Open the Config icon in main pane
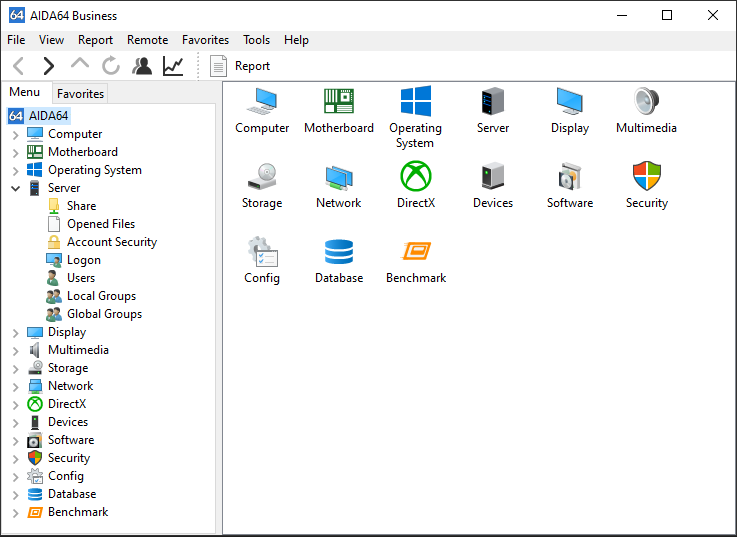The width and height of the screenshot is (737, 537). 262,252
